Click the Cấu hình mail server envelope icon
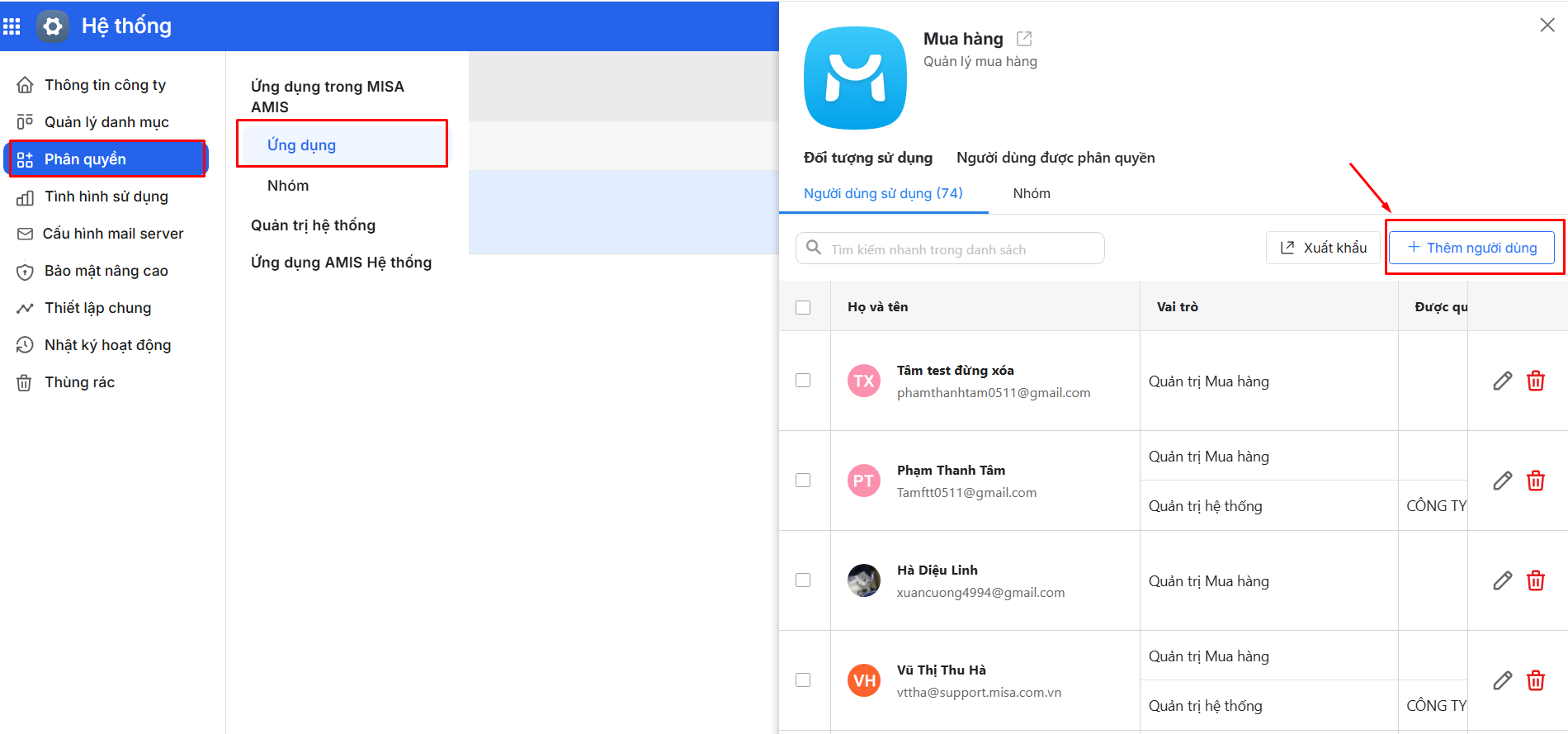 click(x=26, y=234)
